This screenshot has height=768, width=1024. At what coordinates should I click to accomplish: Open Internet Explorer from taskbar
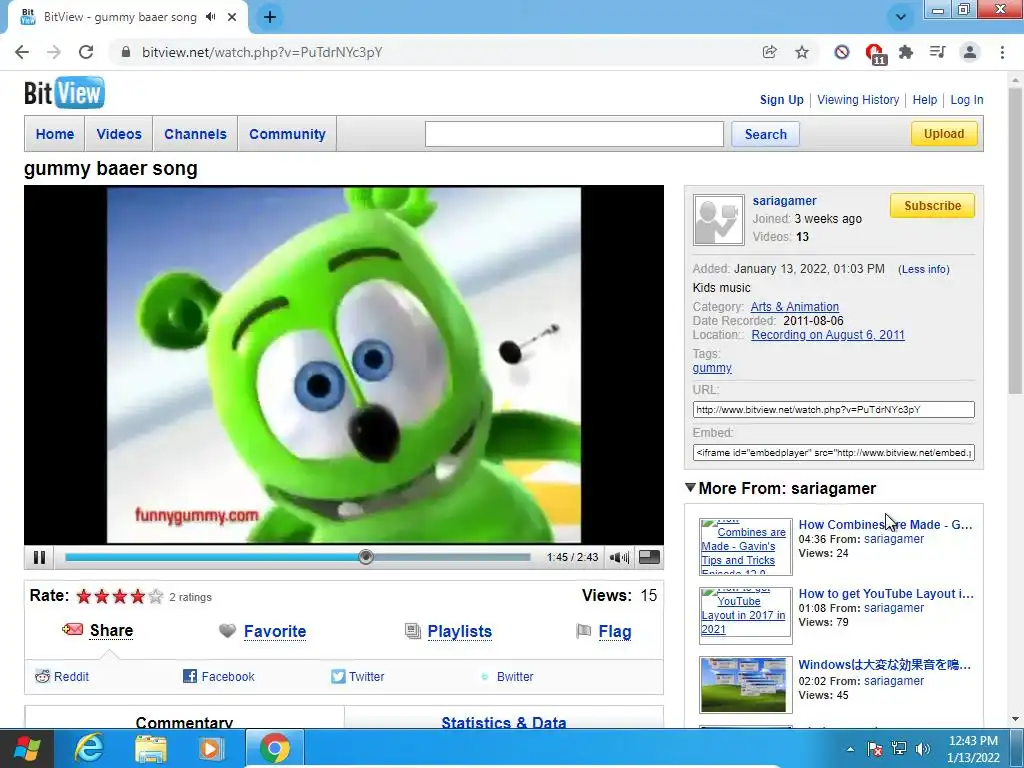[x=89, y=748]
